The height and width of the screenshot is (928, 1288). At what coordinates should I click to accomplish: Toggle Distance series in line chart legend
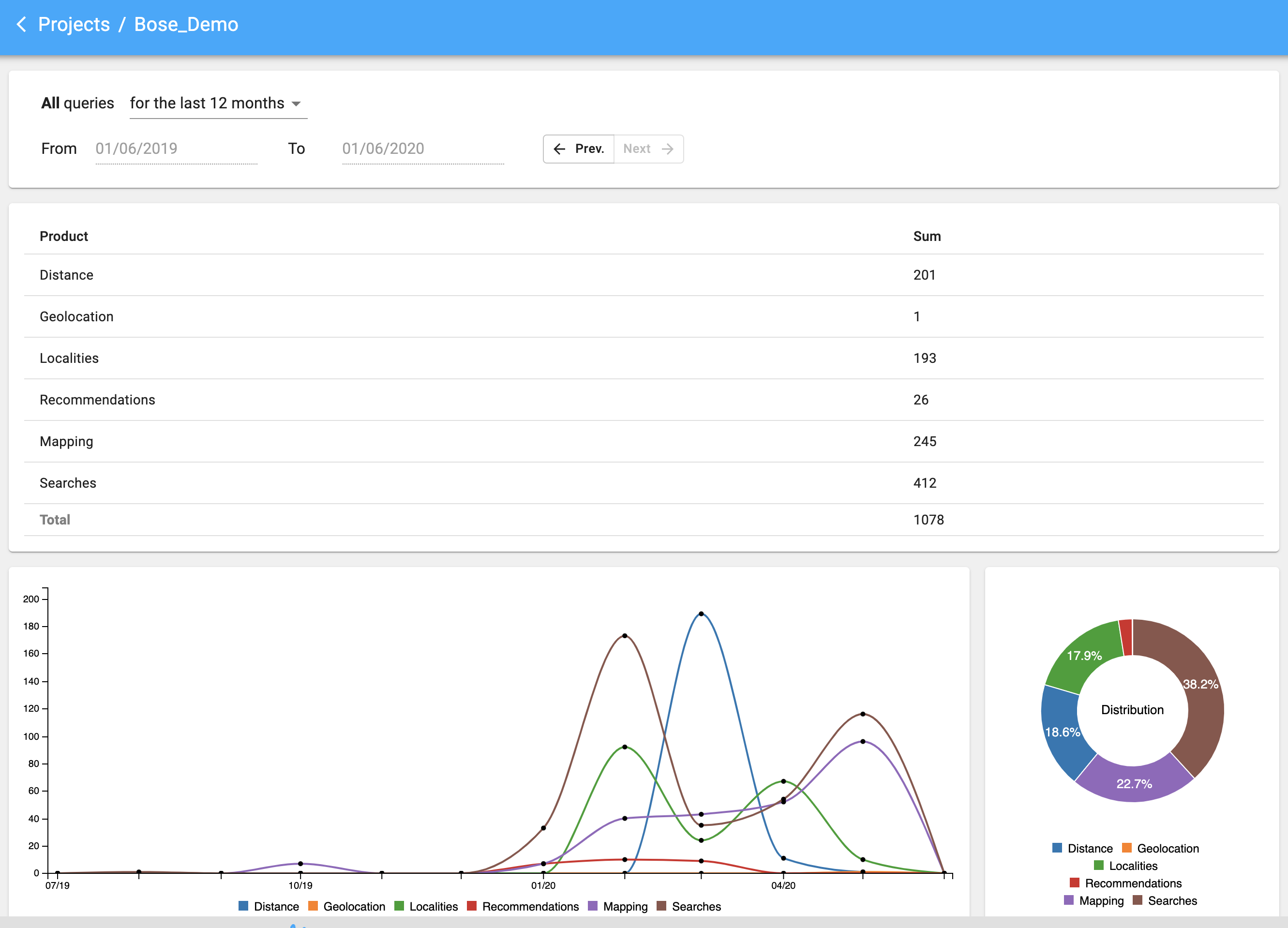(x=269, y=906)
